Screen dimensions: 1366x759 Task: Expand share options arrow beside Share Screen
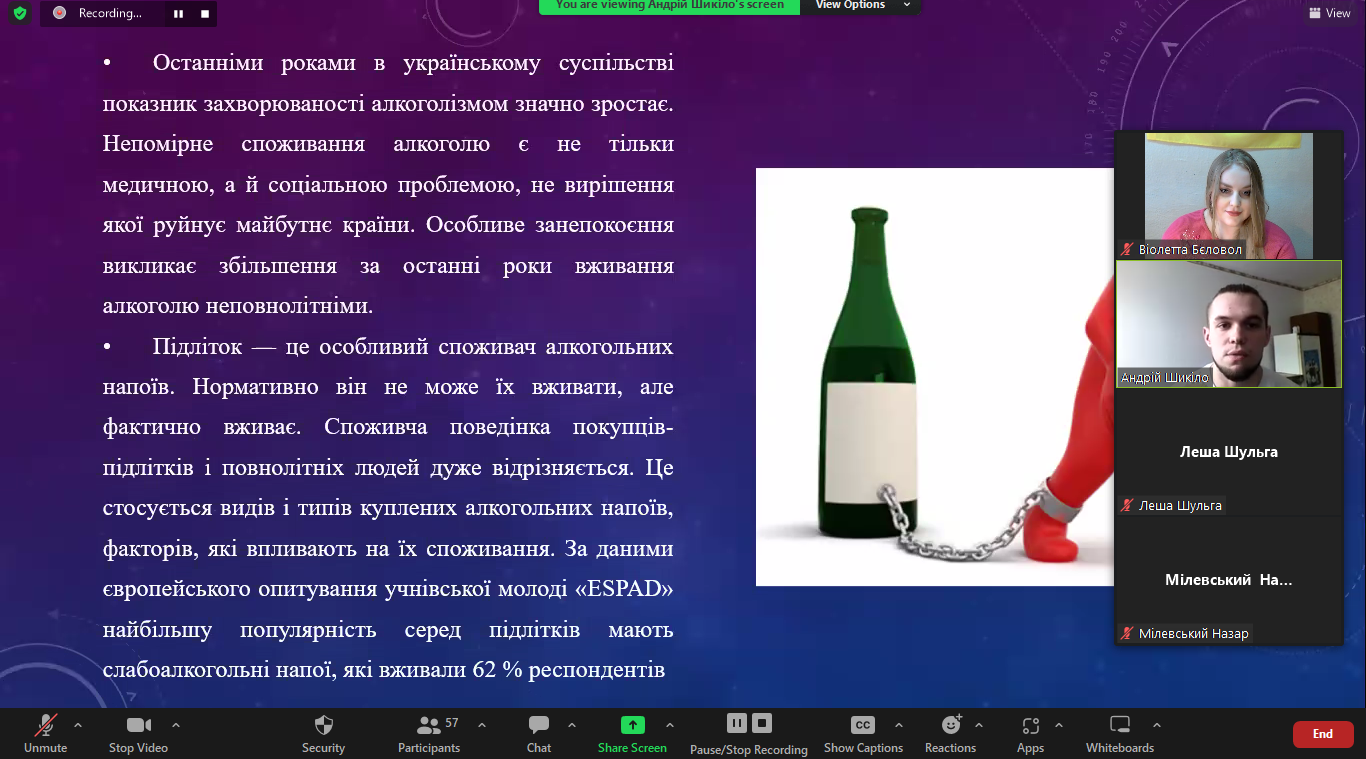click(670, 725)
